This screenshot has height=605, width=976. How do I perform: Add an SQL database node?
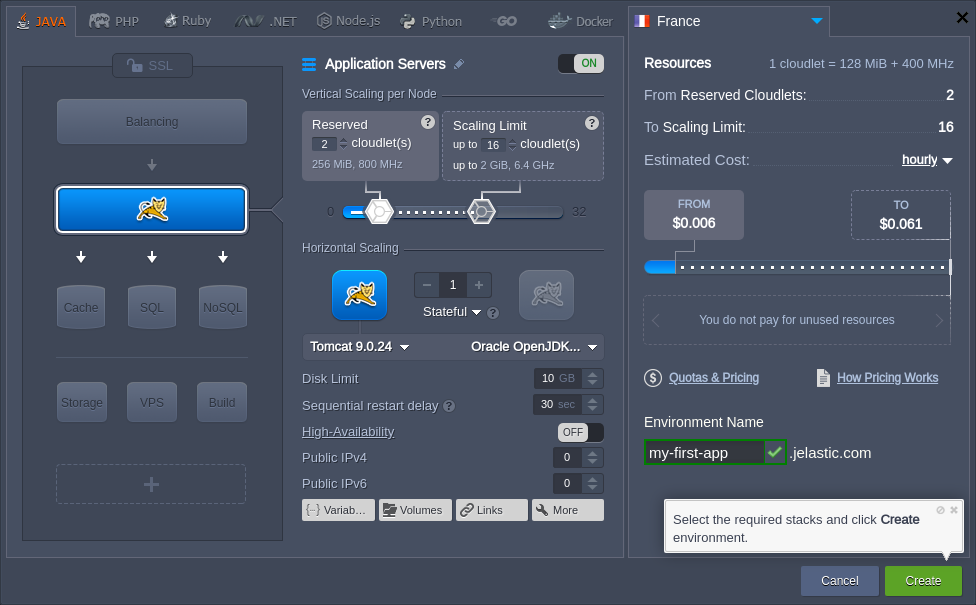tap(152, 307)
